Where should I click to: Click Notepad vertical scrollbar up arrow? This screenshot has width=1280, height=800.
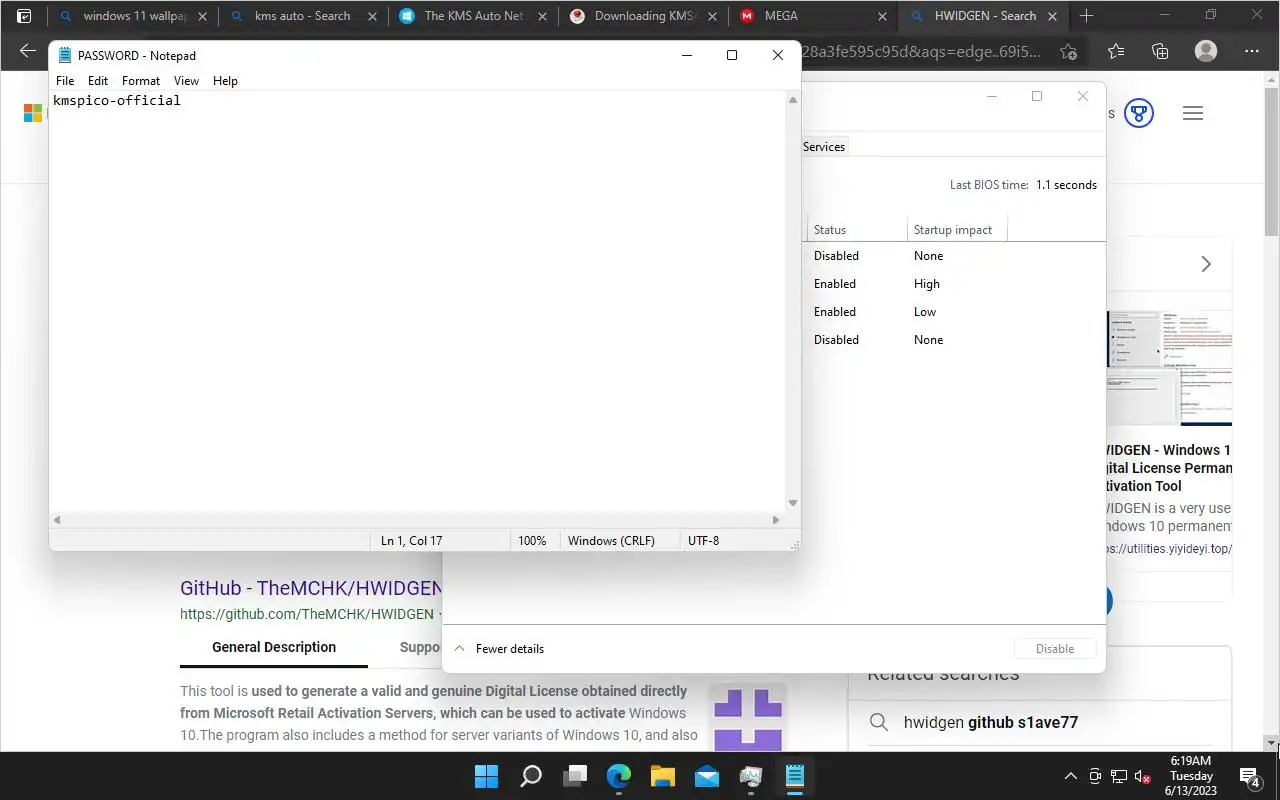tap(793, 100)
